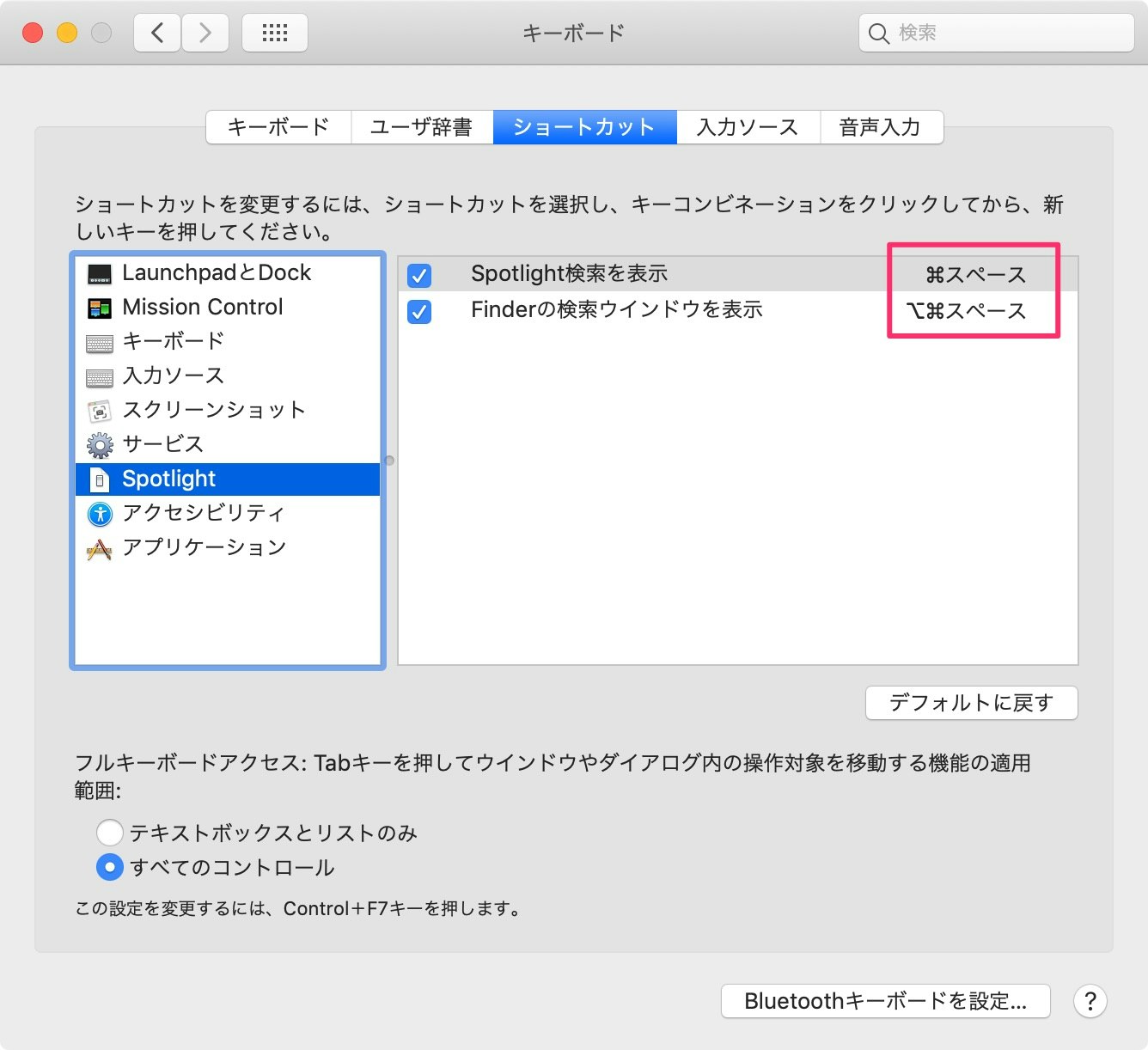Switch to the ユーザ辞書 tab
The image size is (1148, 1050).
422,127
